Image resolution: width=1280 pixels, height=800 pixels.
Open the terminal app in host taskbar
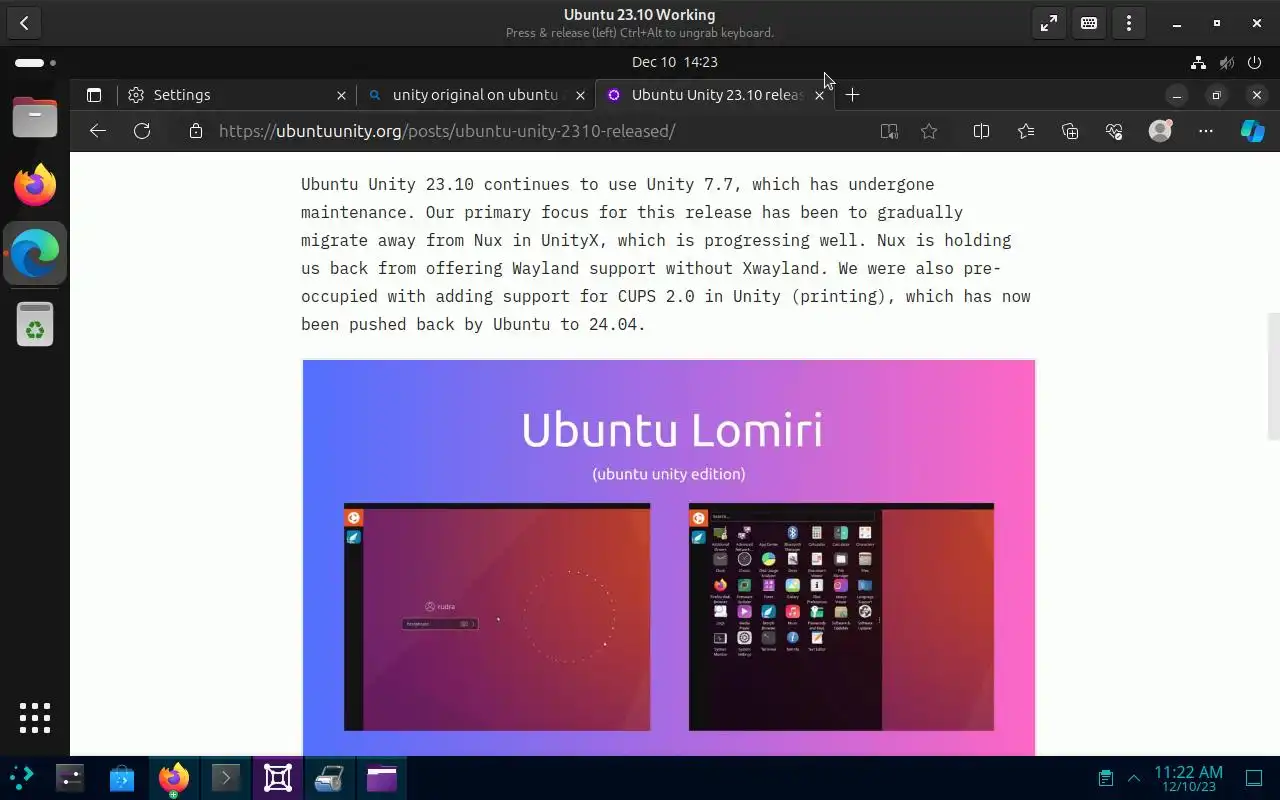226,778
